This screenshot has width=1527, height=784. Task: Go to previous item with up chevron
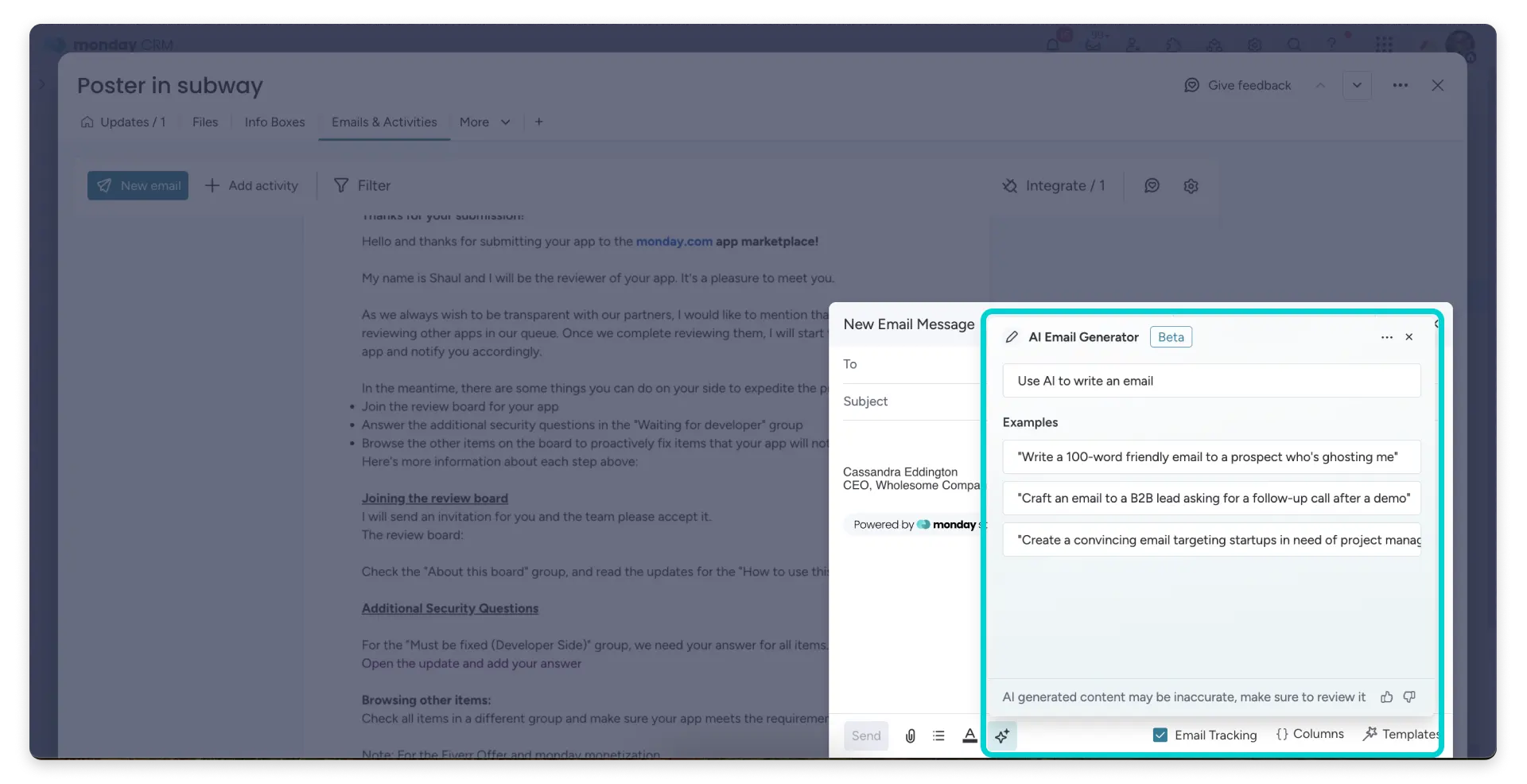coord(1320,85)
